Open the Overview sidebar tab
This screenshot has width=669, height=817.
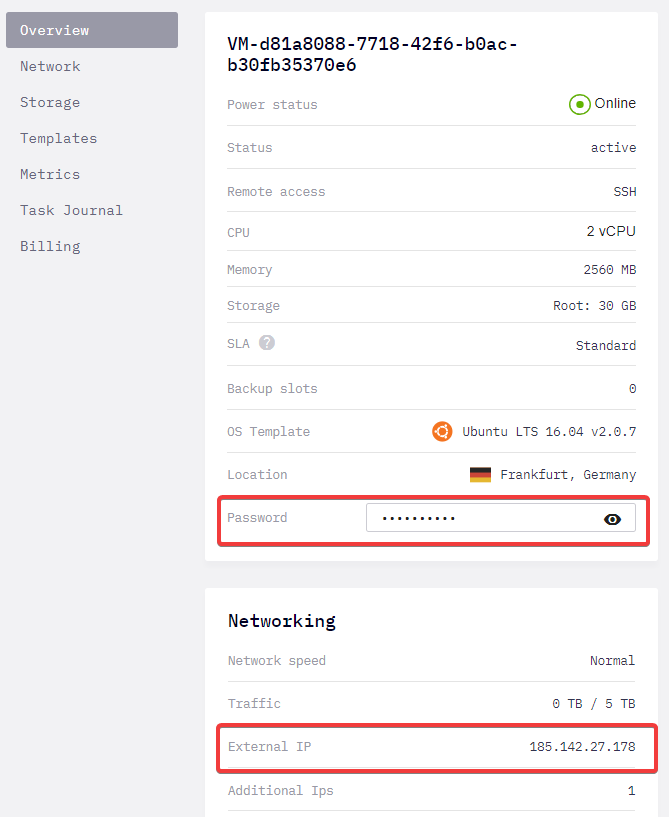click(x=92, y=30)
